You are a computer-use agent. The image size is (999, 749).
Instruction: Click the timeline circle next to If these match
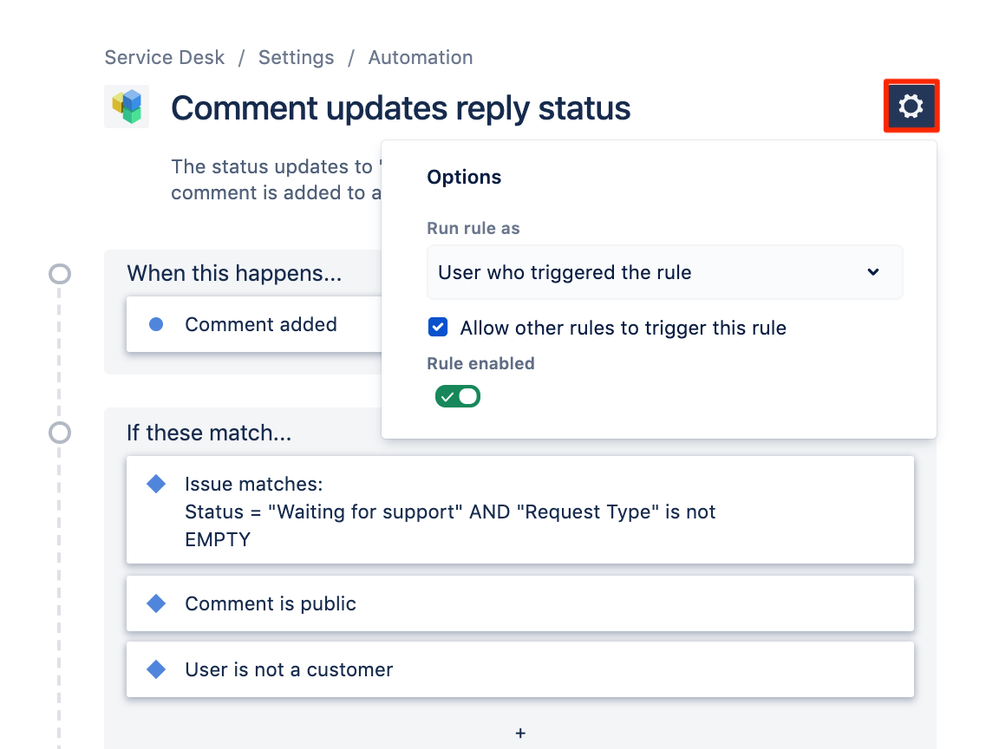pos(59,433)
